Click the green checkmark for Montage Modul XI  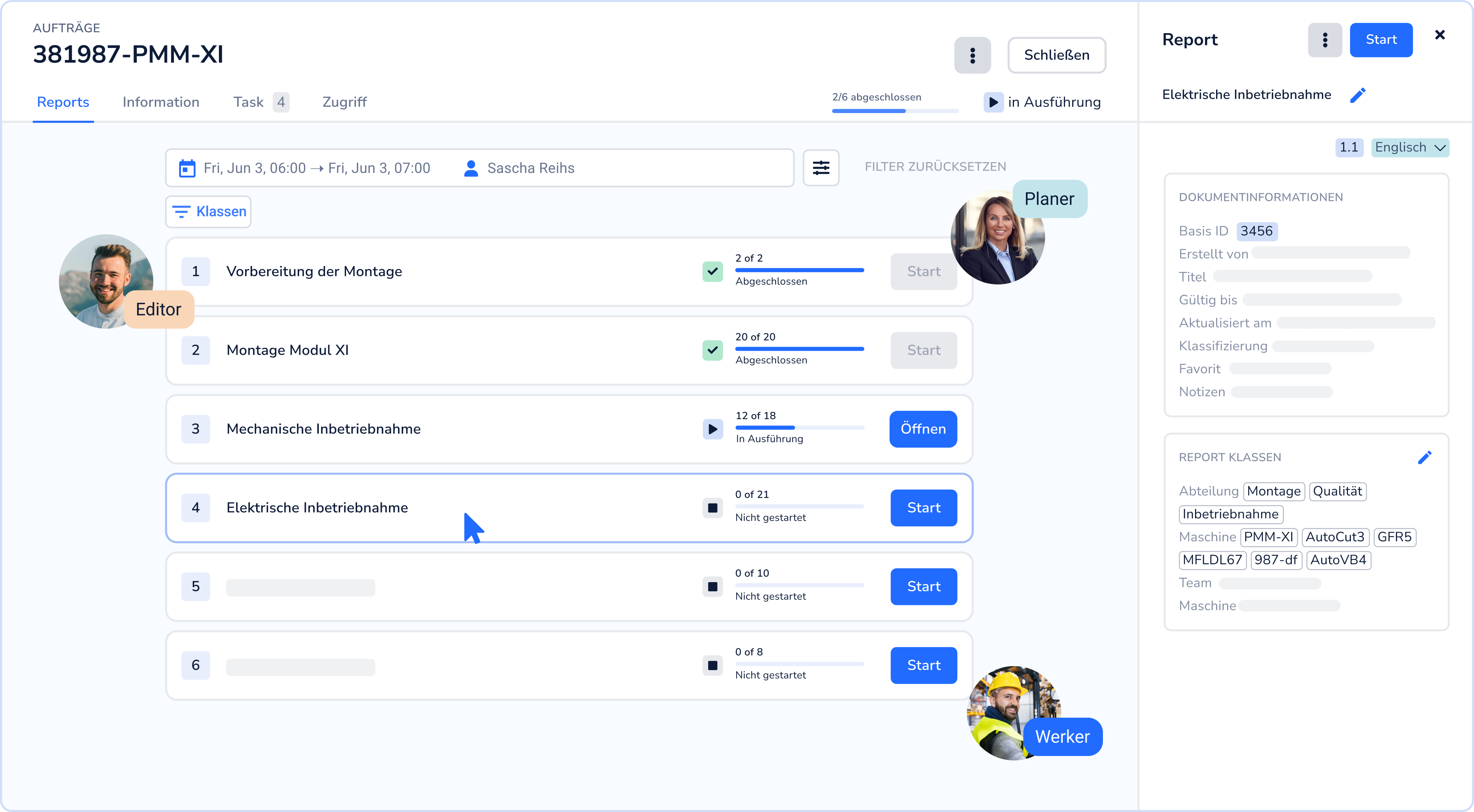712,350
